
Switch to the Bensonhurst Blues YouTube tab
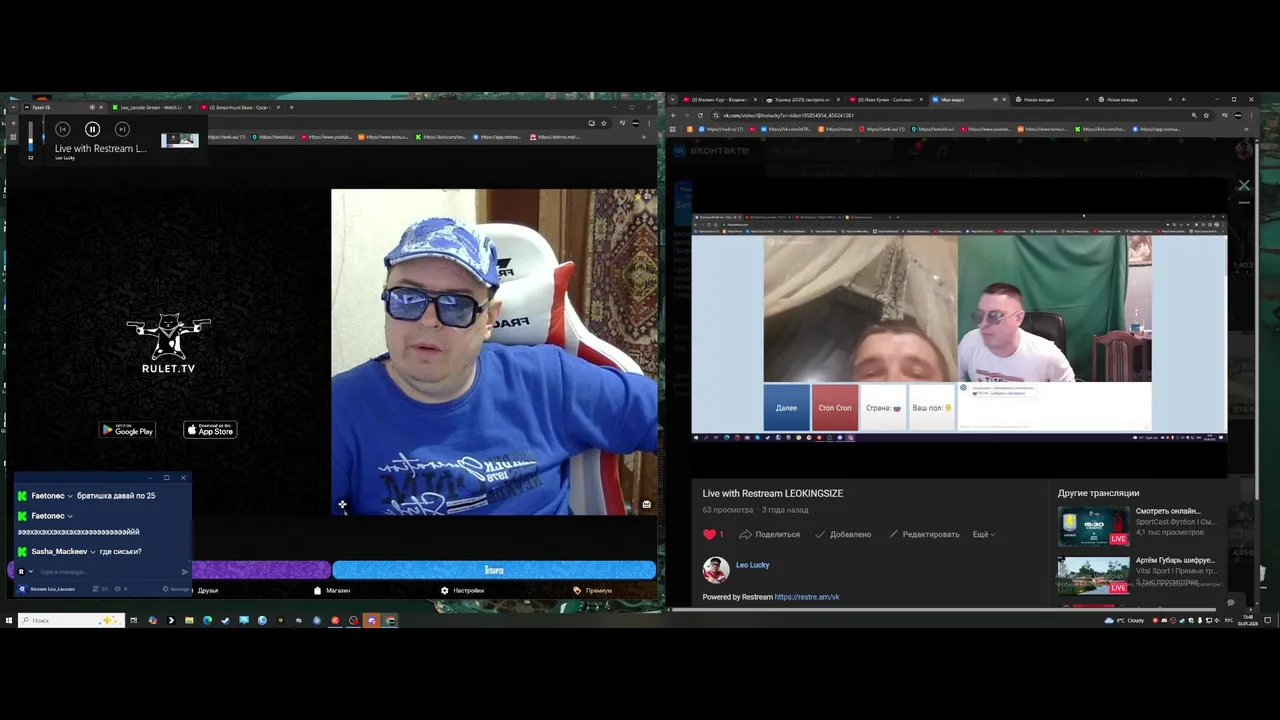pyautogui.click(x=240, y=107)
